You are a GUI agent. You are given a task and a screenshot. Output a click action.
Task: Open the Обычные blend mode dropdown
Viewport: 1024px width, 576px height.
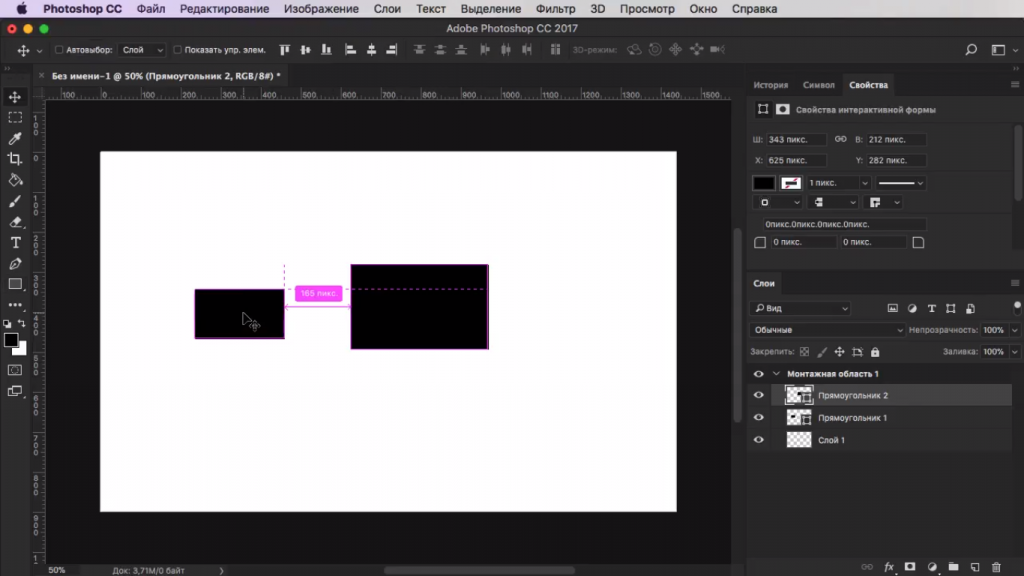[827, 330]
